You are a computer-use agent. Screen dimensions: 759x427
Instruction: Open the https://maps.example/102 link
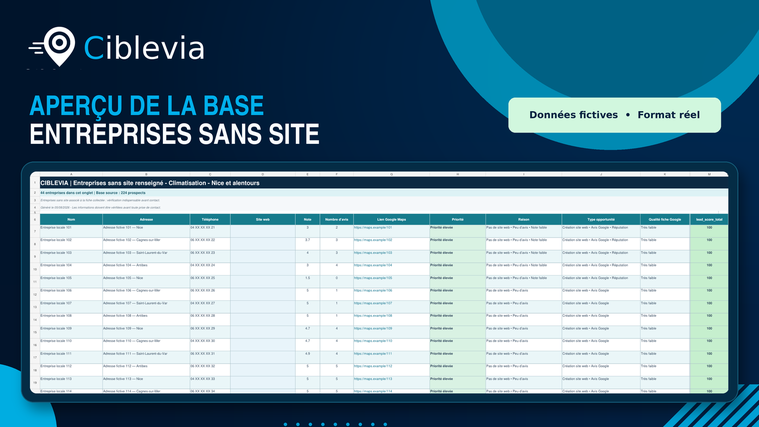click(x=373, y=240)
